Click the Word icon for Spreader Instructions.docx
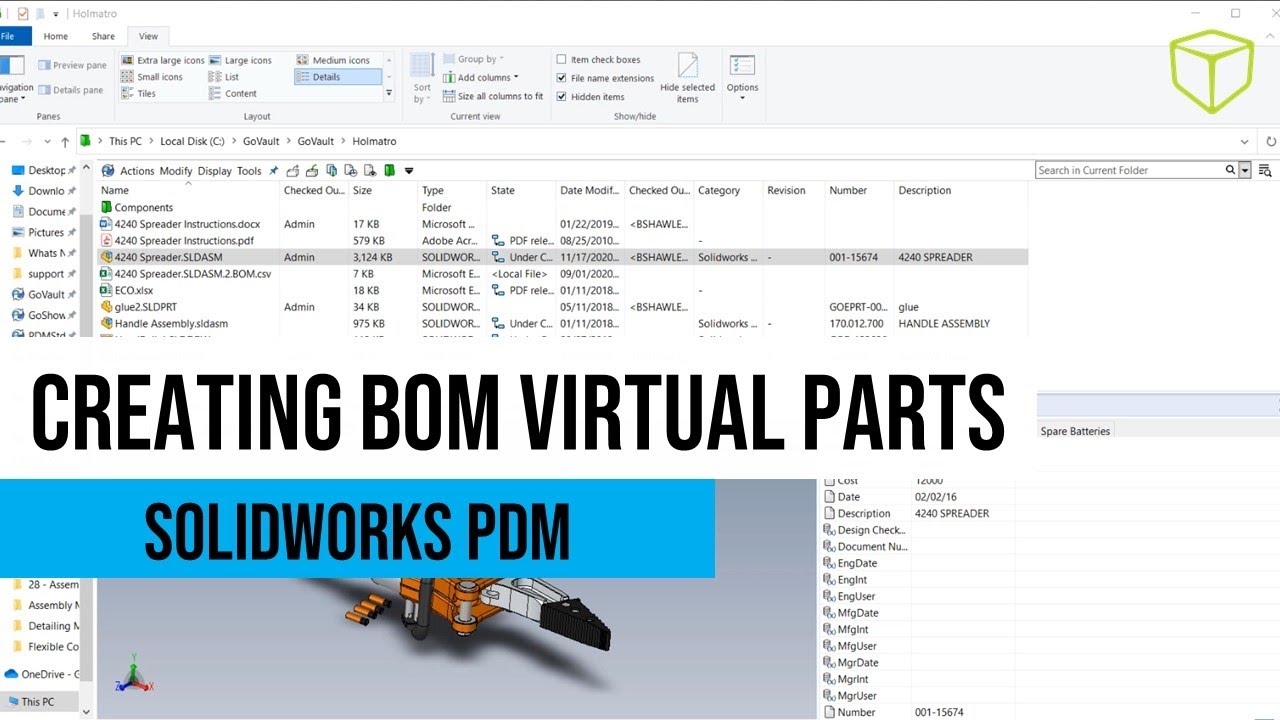The image size is (1280, 720). 107,224
